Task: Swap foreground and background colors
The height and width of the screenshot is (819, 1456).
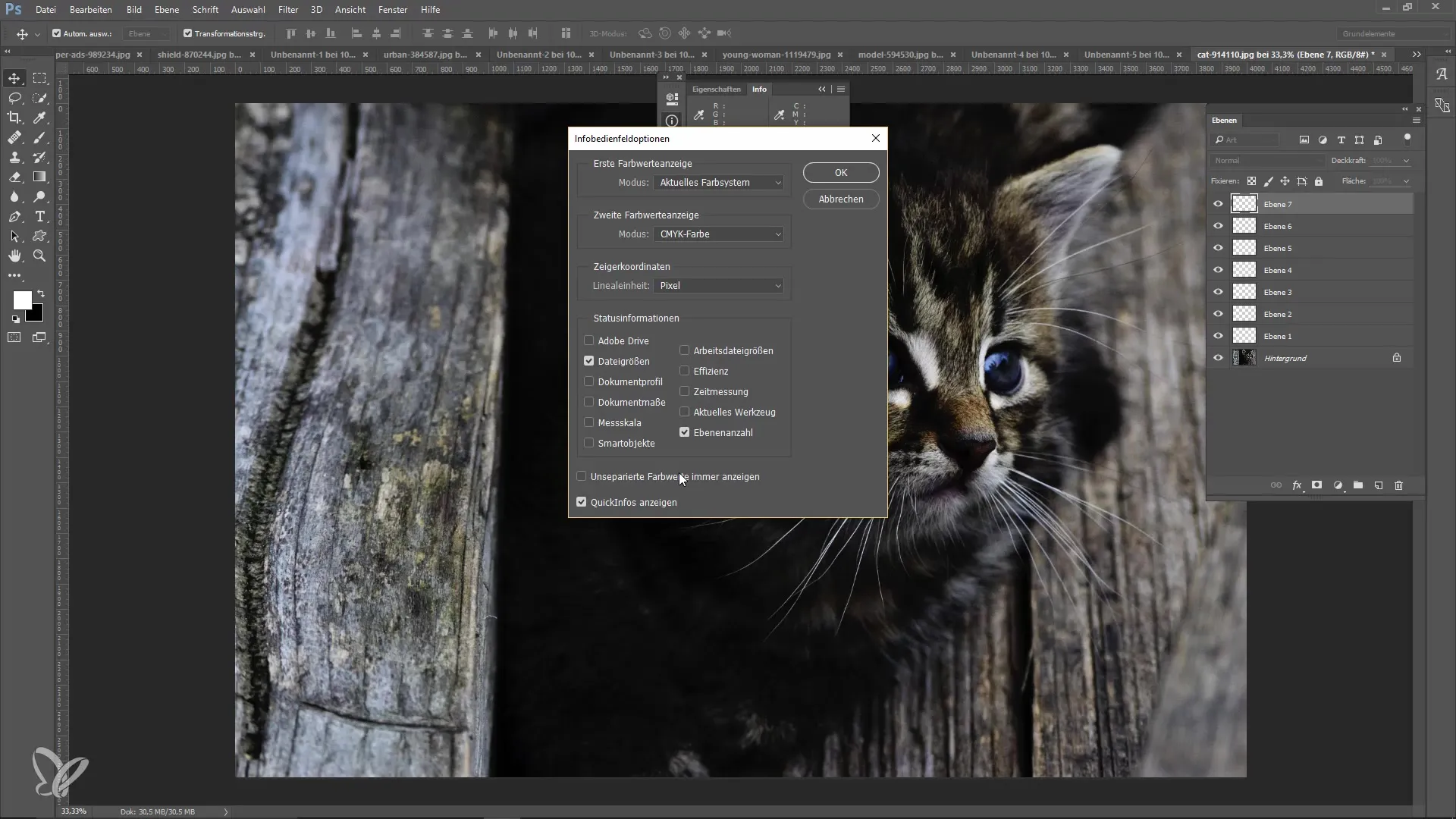Action: [x=41, y=293]
